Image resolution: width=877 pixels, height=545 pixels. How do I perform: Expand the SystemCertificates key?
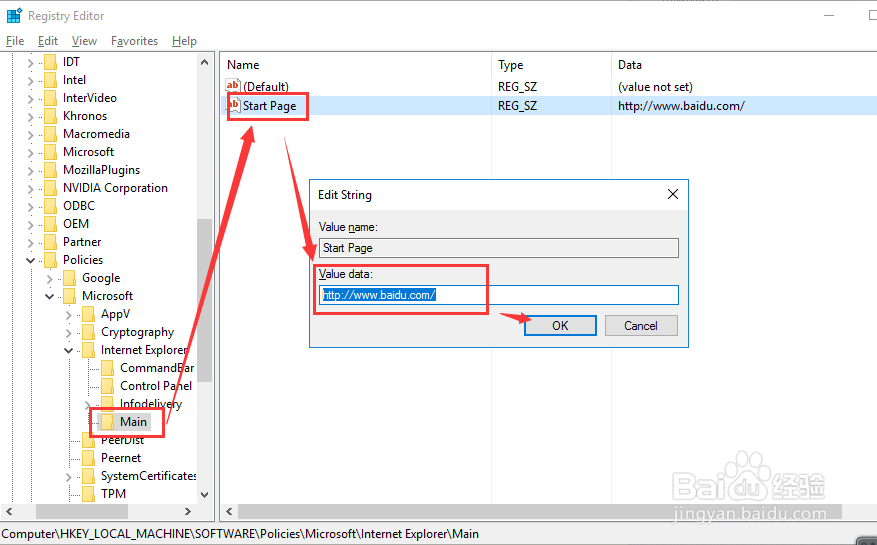69,477
